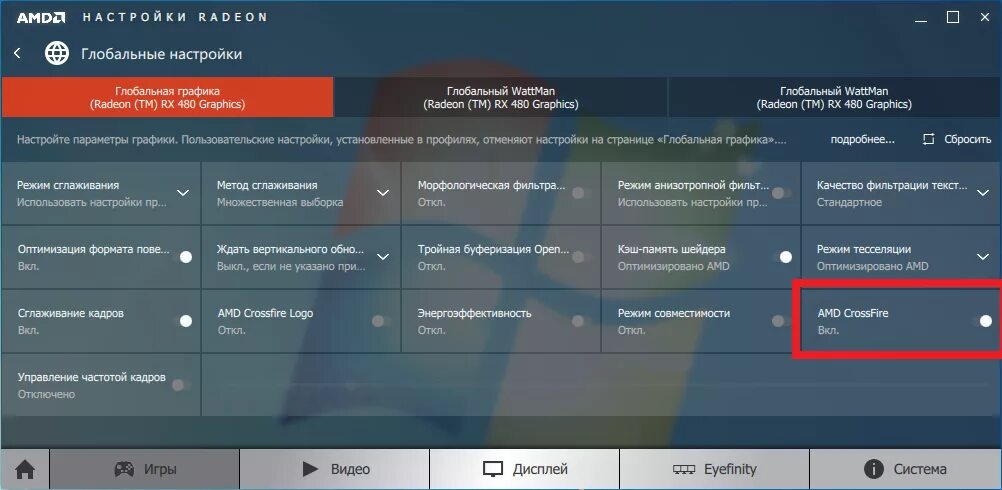The width and height of the screenshot is (1002, 490).
Task: Enable Режим совместимости switch
Action: pyautogui.click(x=780, y=321)
